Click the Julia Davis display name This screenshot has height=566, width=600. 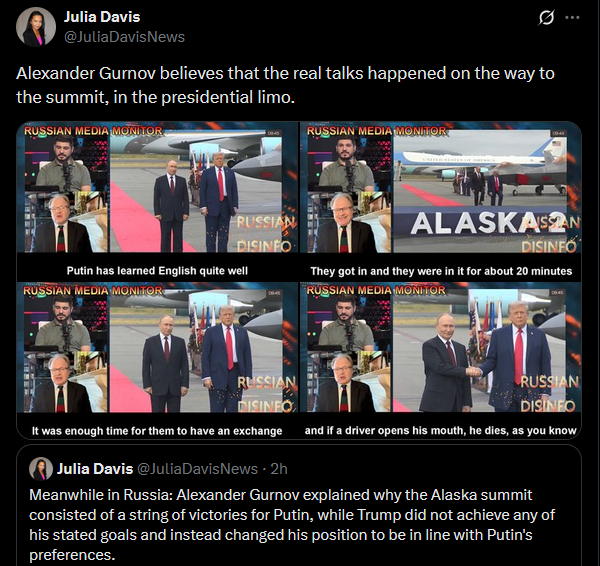click(102, 17)
